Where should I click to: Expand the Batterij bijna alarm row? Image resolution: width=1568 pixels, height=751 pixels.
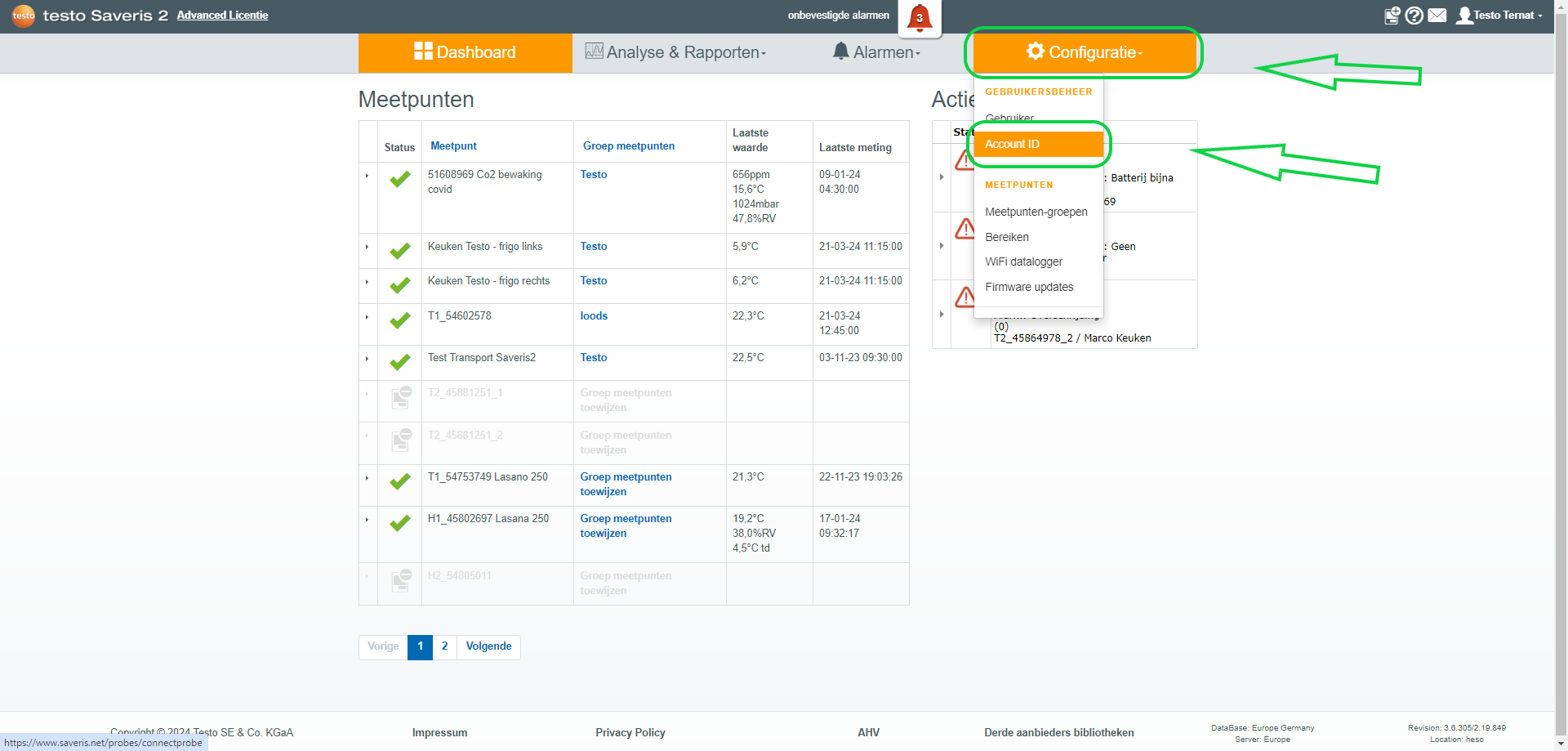[x=942, y=177]
